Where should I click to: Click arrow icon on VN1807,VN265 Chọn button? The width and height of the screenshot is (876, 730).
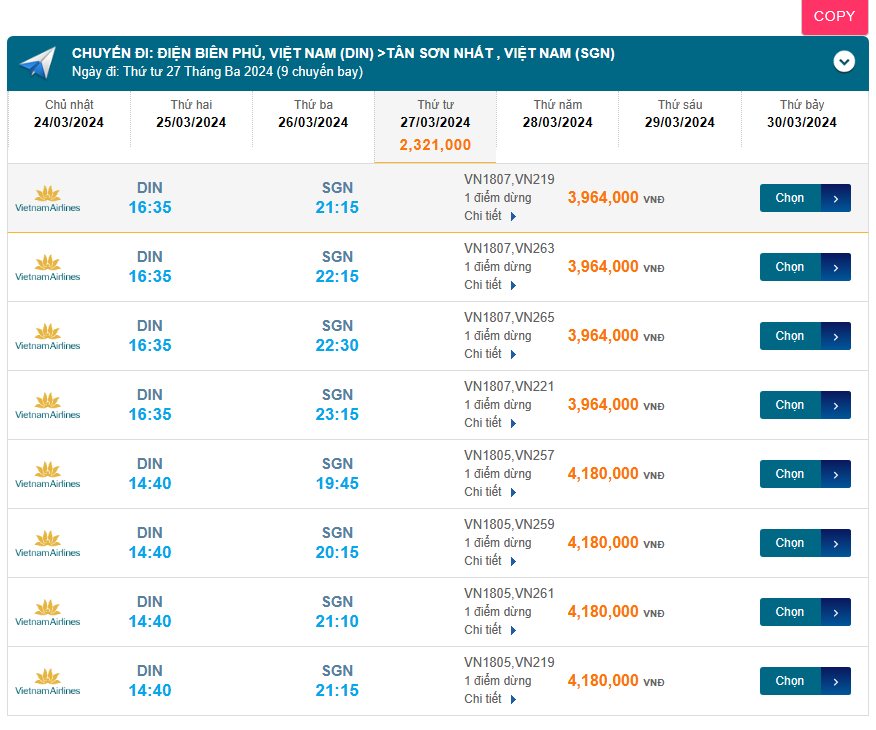836,336
